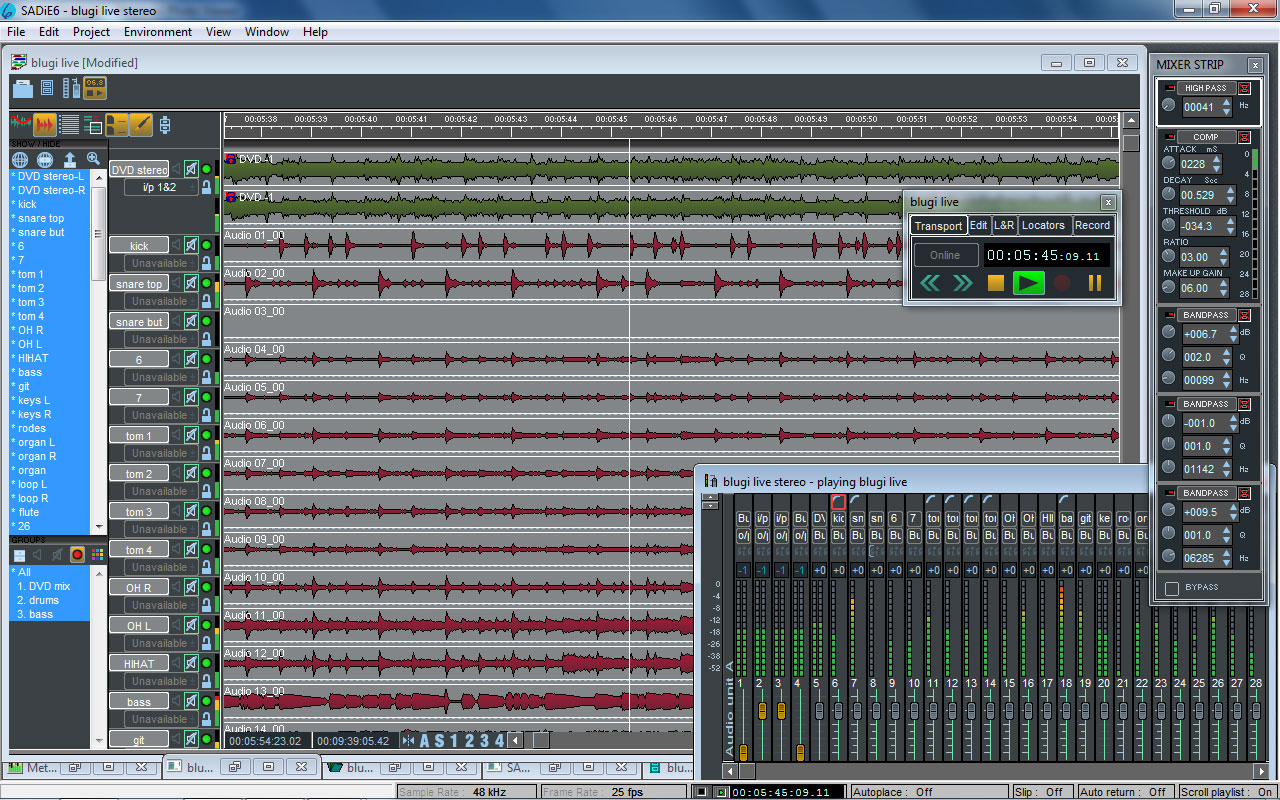
Task: Open the Environment menu
Action: point(158,32)
